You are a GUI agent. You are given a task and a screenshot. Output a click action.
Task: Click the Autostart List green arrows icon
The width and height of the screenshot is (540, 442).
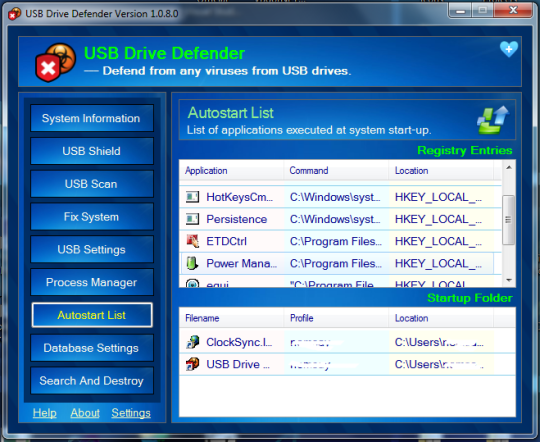[493, 120]
